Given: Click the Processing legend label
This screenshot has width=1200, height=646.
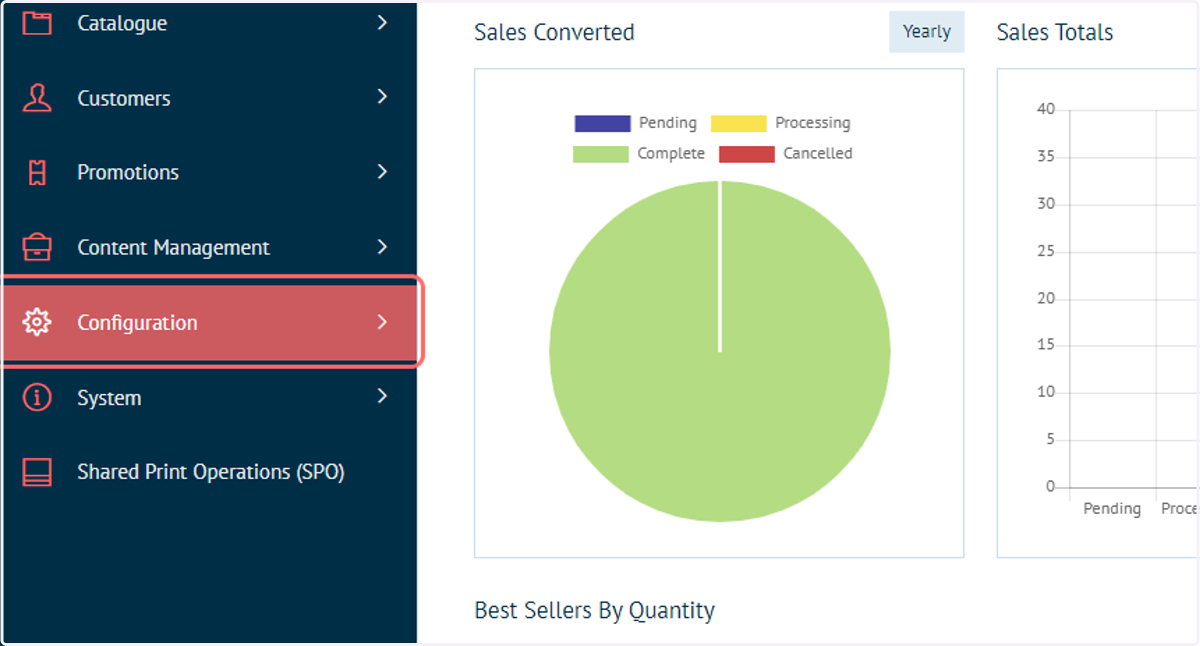Looking at the screenshot, I should [813, 123].
